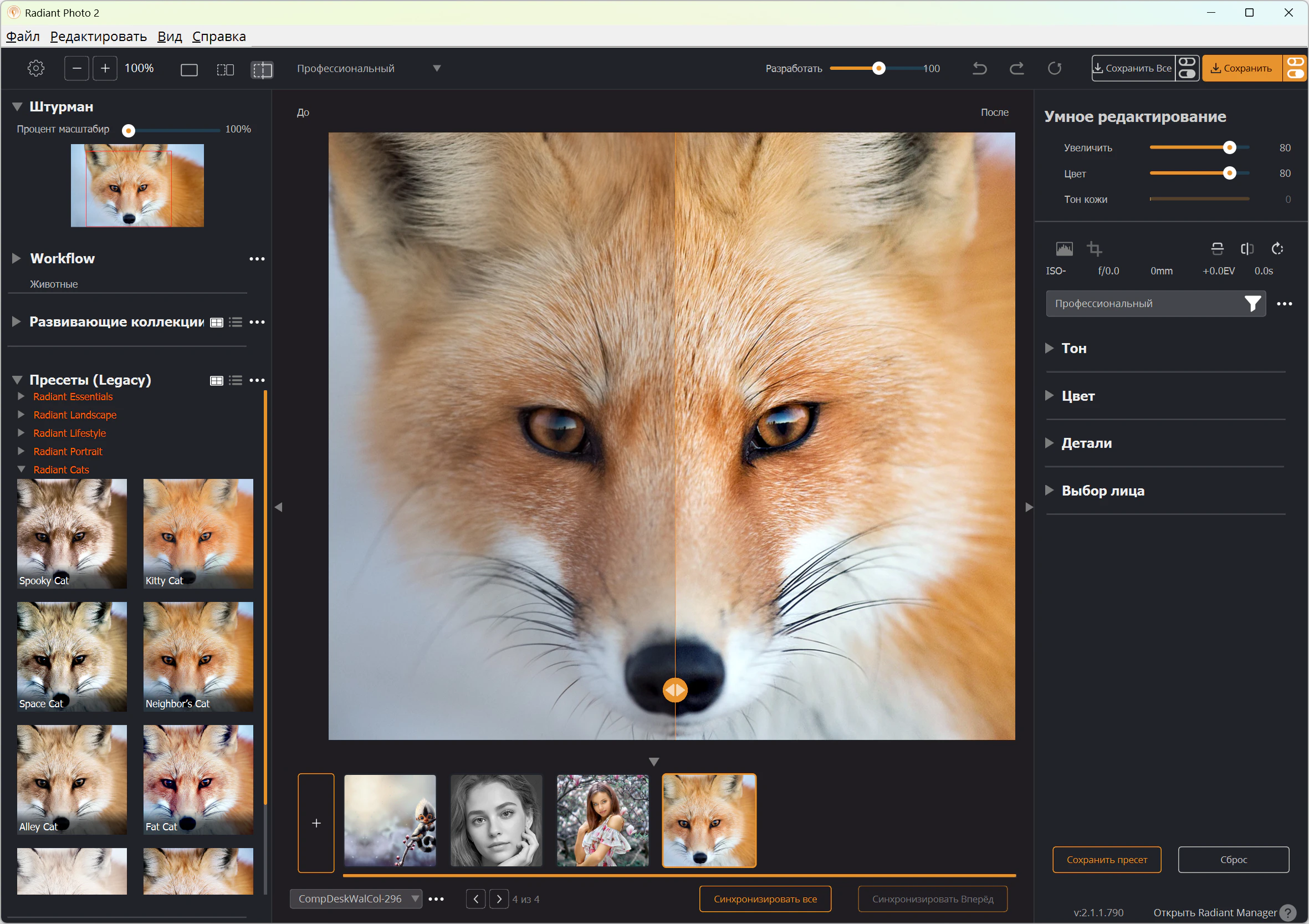Expand the Тон section
Screen dimensions: 1309x924
1049,348
